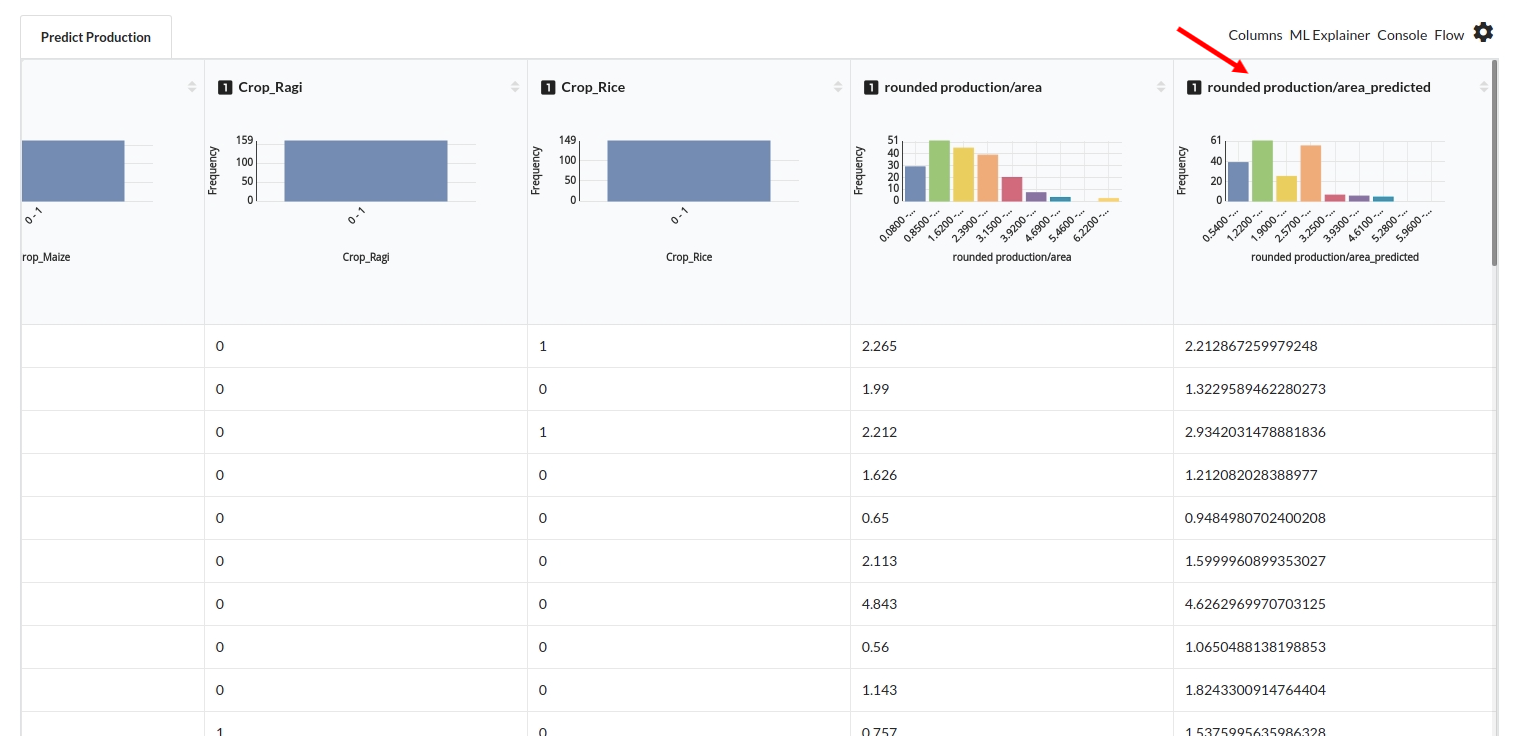This screenshot has width=1528, height=736.
Task: Sort by the Crop_Rice column arrows
Action: [838, 88]
